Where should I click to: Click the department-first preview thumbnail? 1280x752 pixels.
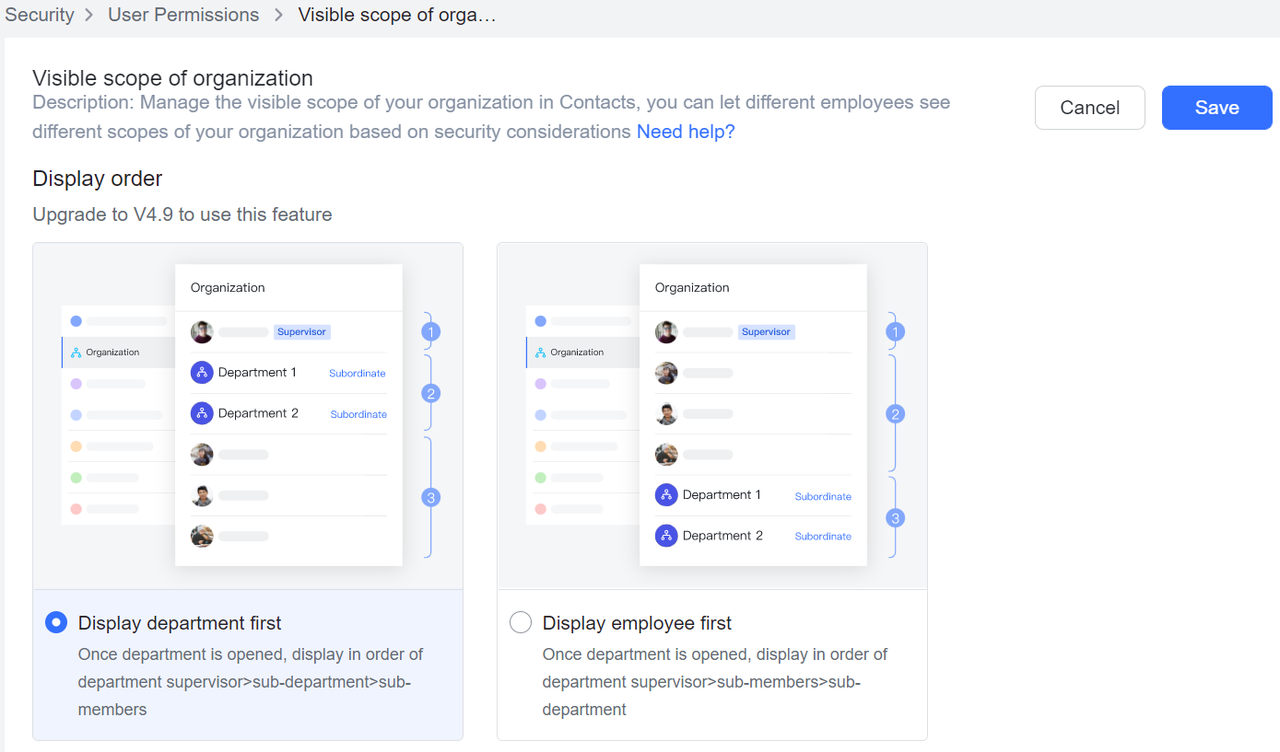click(248, 416)
